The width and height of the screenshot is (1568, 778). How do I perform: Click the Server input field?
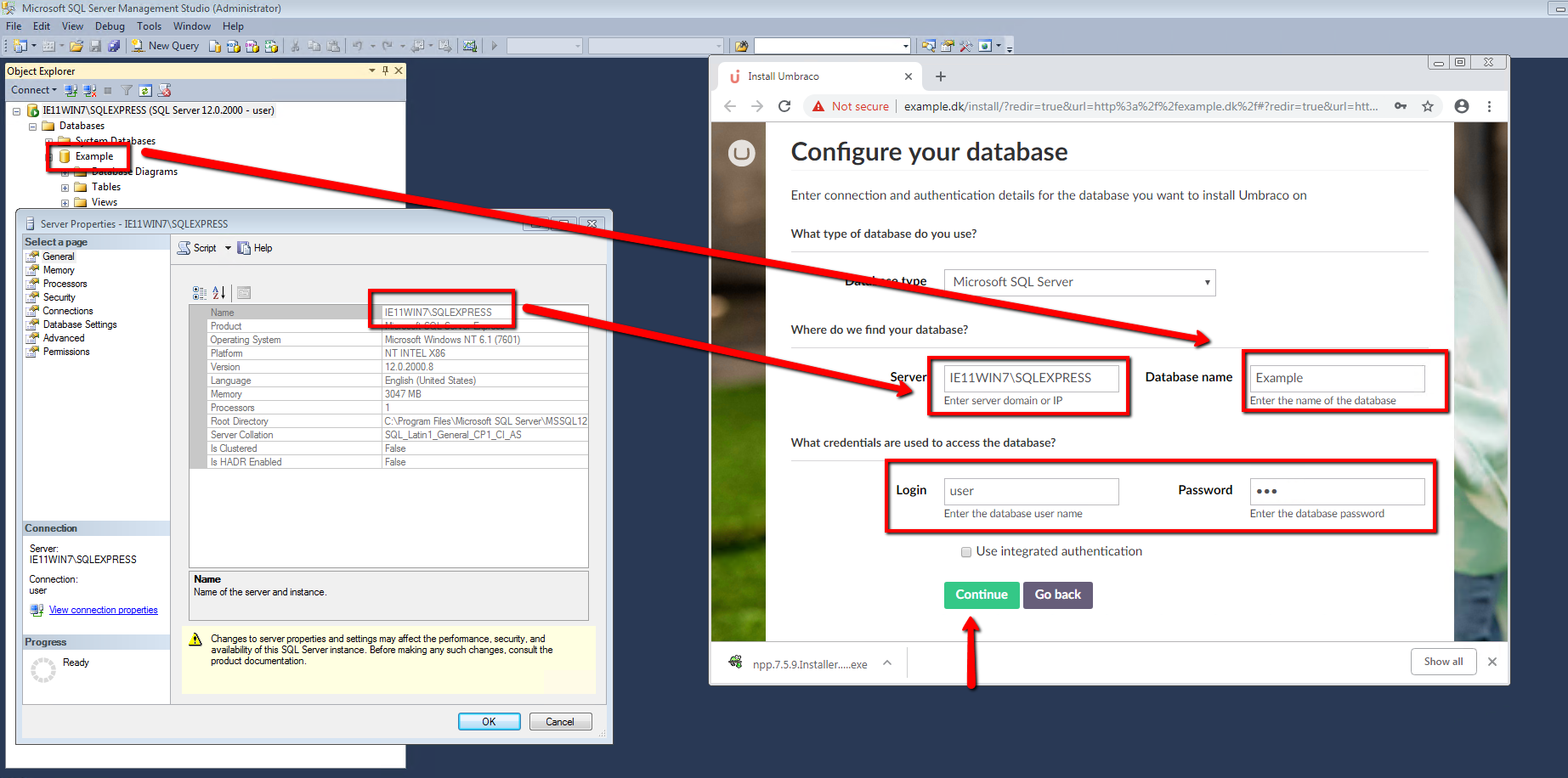point(1031,378)
